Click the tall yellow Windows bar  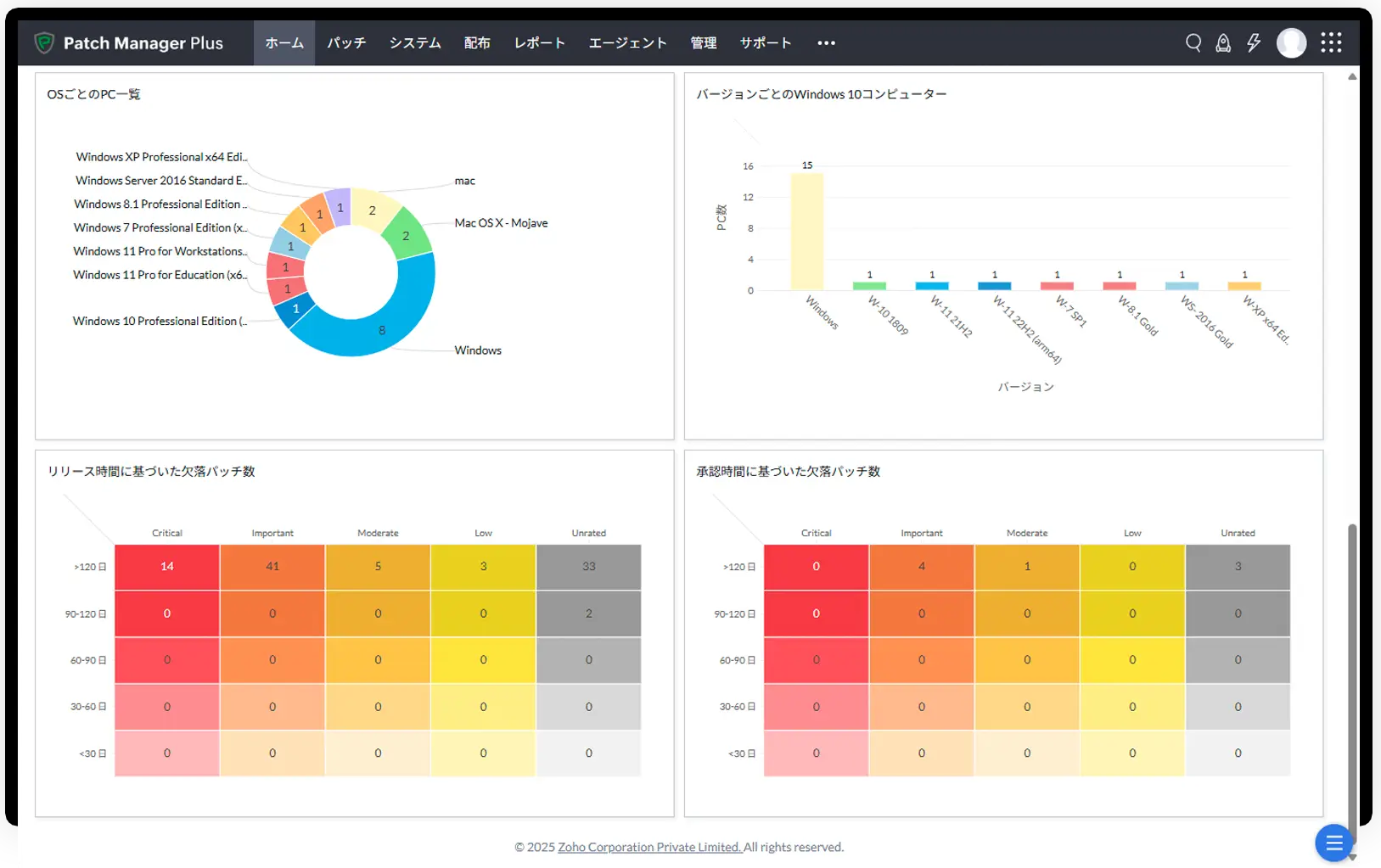[806, 232]
